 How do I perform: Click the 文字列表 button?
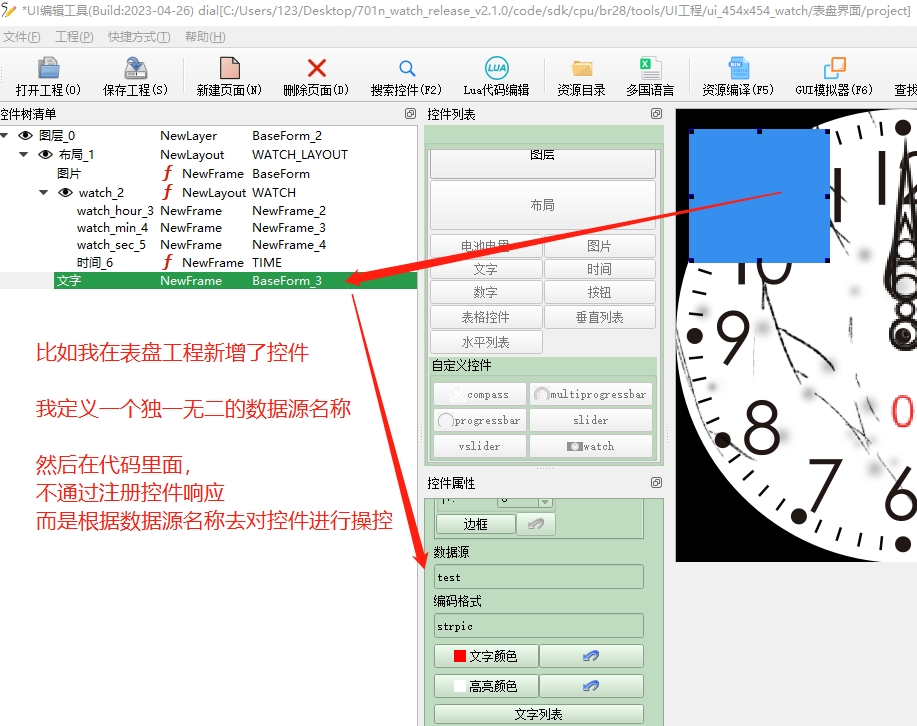(x=539, y=714)
